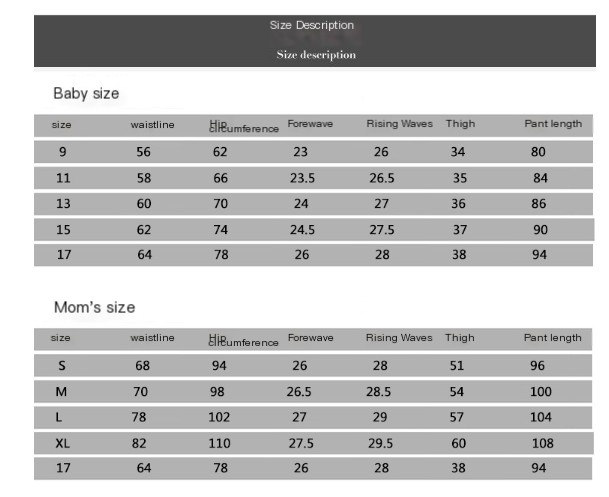Click Rising Waves value 29.5 in XL row
Screen dimensions: 609x497
point(379,442)
